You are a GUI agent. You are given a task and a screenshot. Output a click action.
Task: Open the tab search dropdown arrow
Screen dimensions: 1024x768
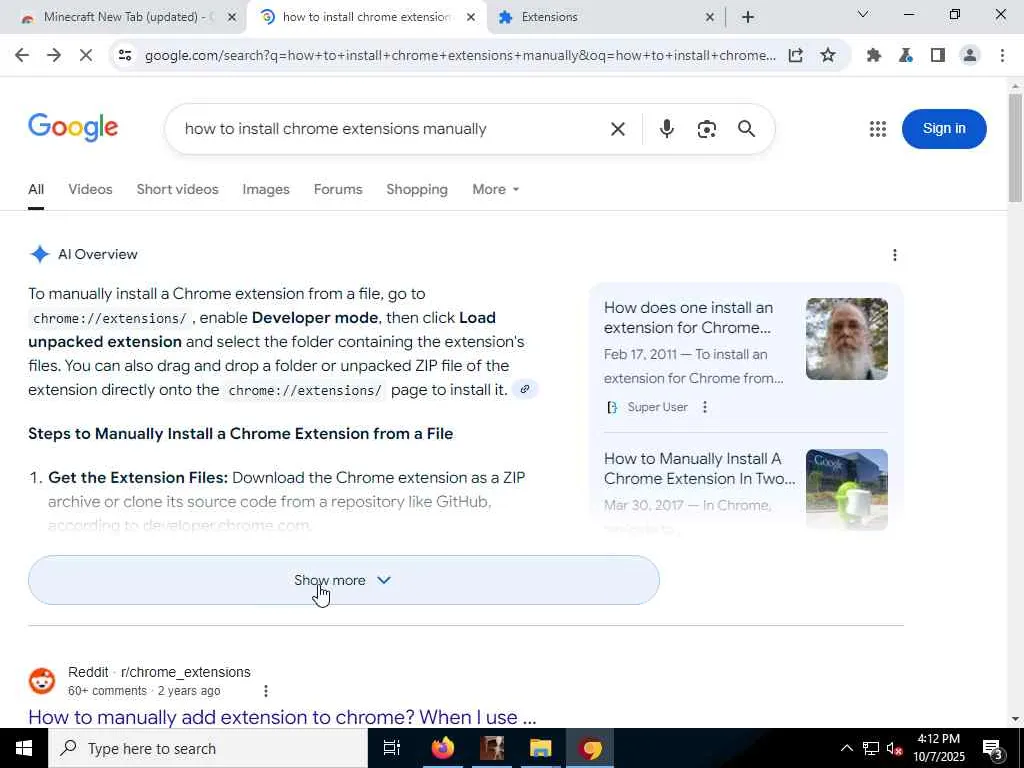(863, 14)
